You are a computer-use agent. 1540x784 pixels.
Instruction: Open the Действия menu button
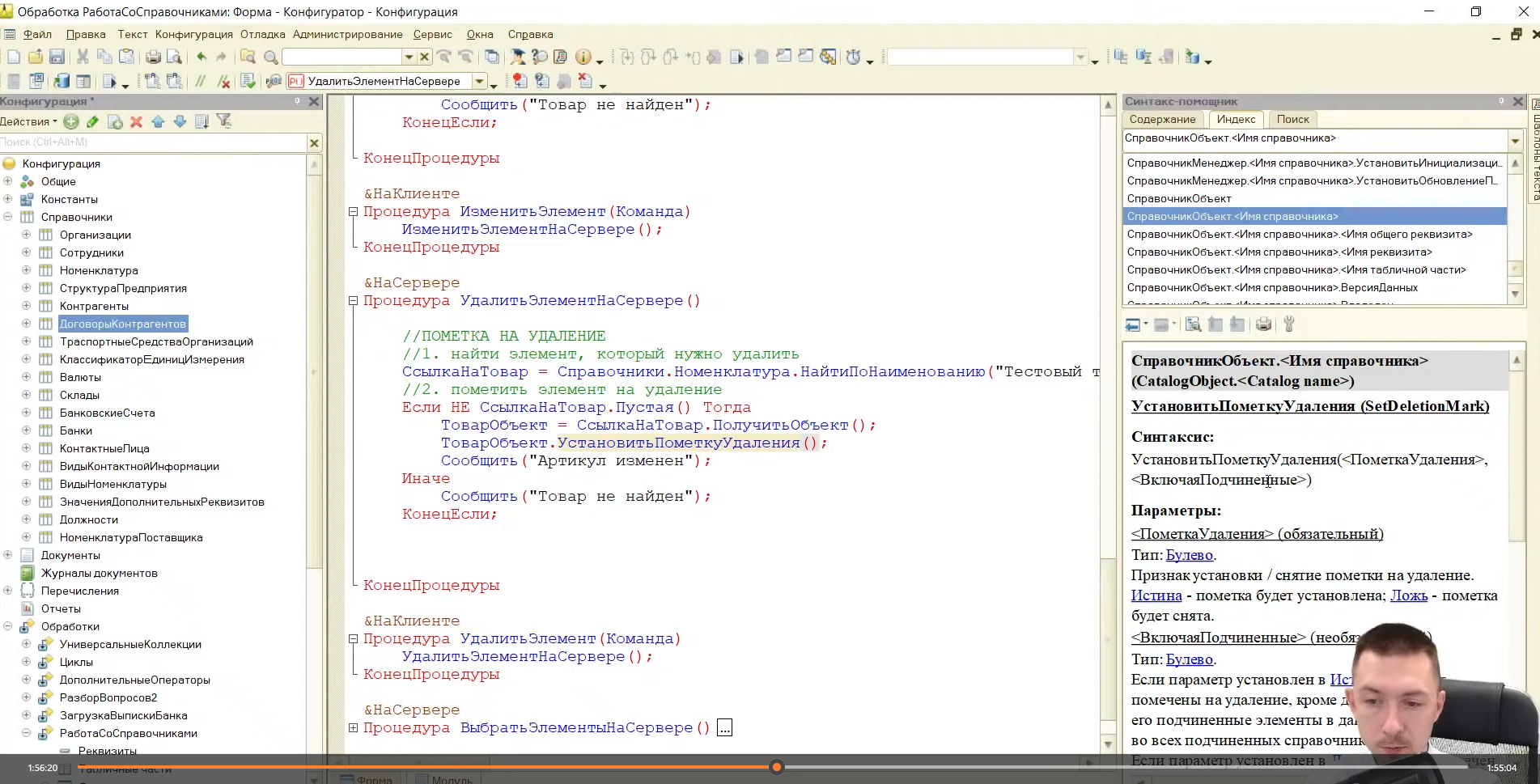pos(28,121)
